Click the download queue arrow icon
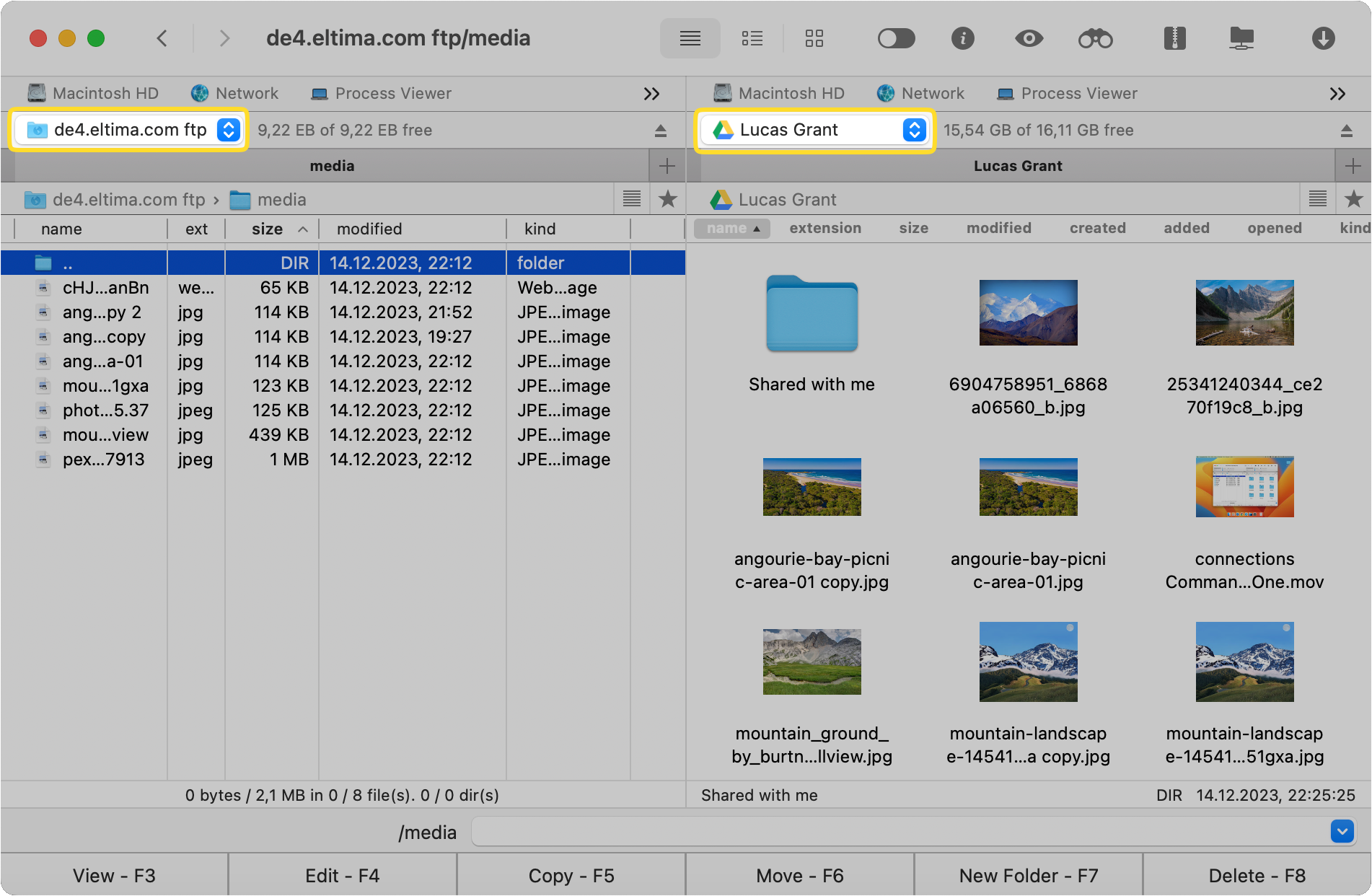The height and width of the screenshot is (896, 1372). coord(1323,38)
